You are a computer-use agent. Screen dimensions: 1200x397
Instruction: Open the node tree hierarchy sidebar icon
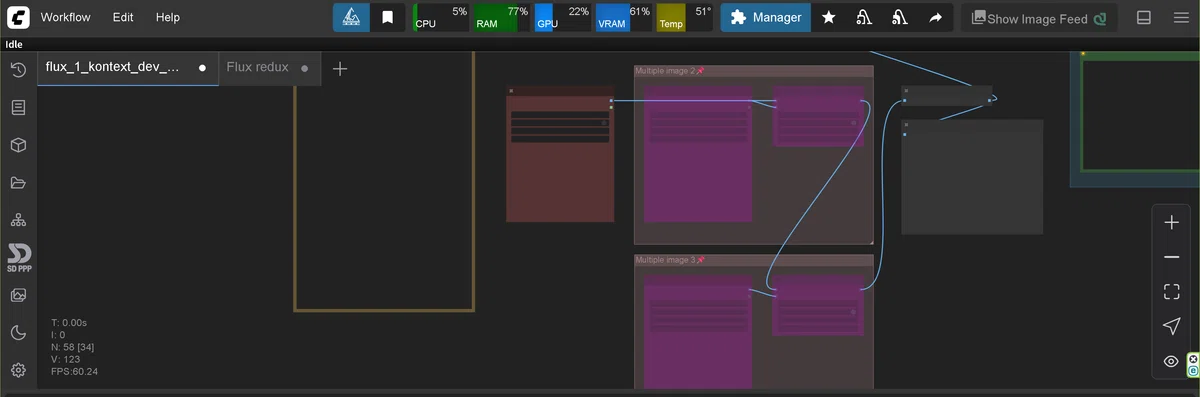tap(18, 220)
